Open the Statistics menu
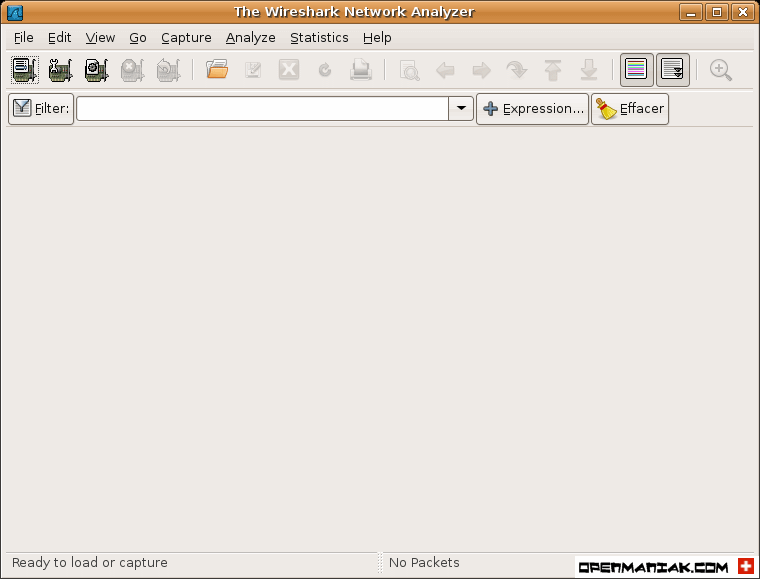The width and height of the screenshot is (760, 579). point(319,38)
